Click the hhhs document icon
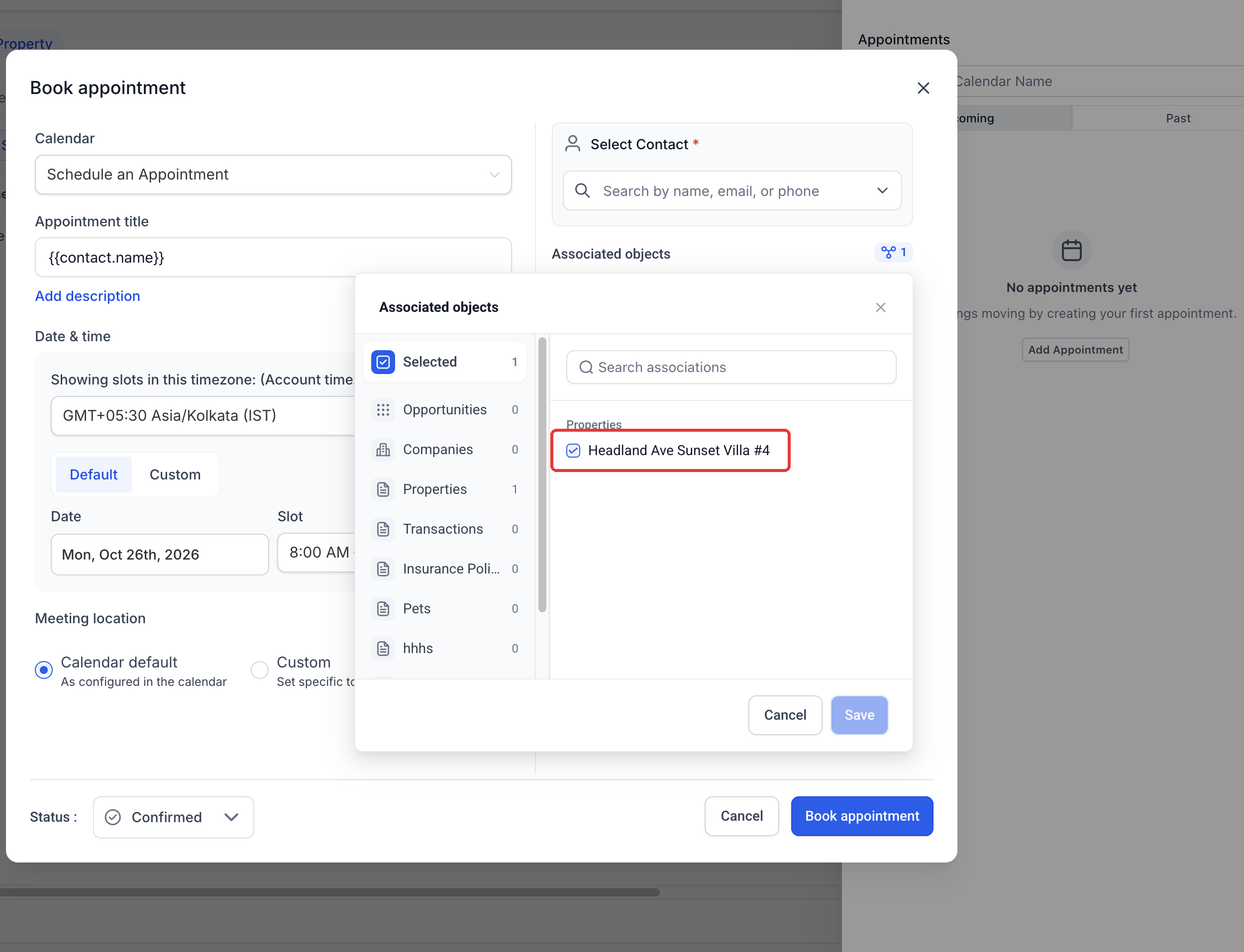Viewport: 1244px width, 952px height. point(383,648)
